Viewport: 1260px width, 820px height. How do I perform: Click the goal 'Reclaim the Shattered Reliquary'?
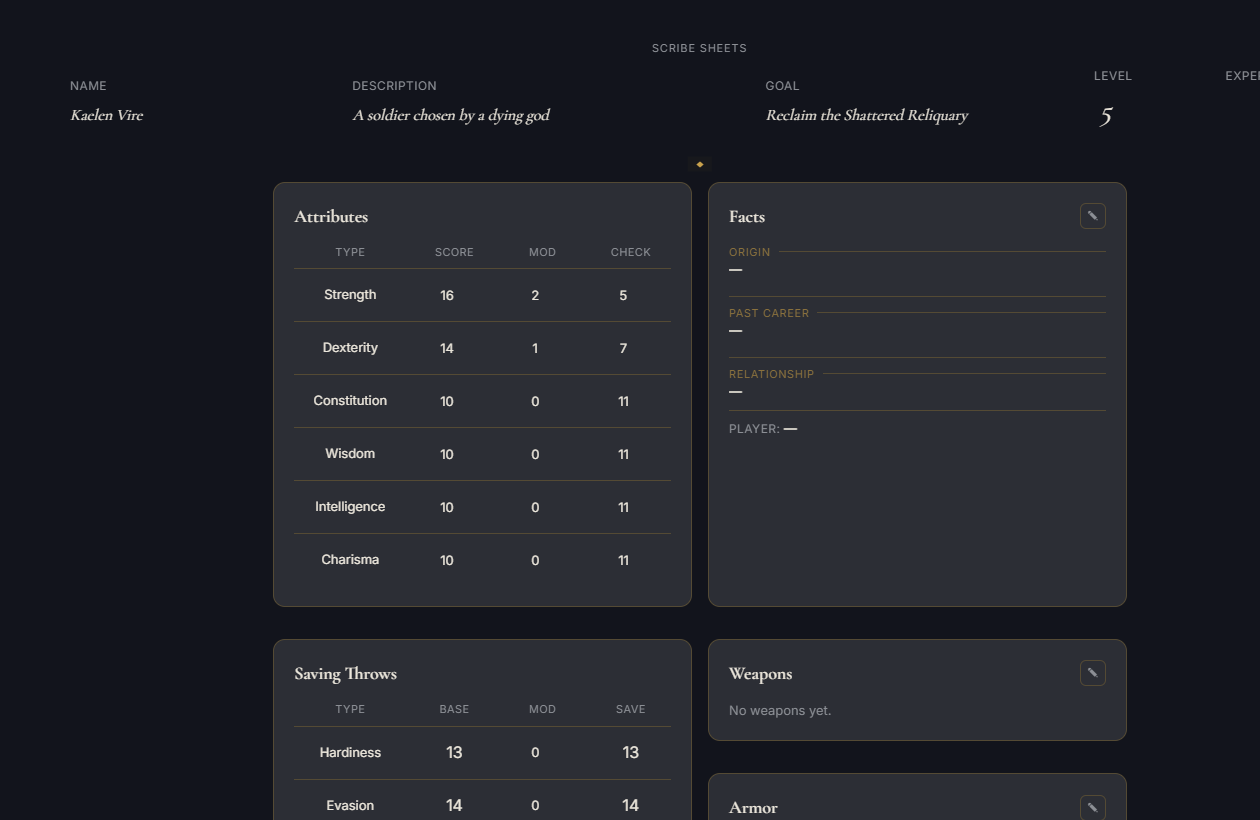click(x=867, y=115)
